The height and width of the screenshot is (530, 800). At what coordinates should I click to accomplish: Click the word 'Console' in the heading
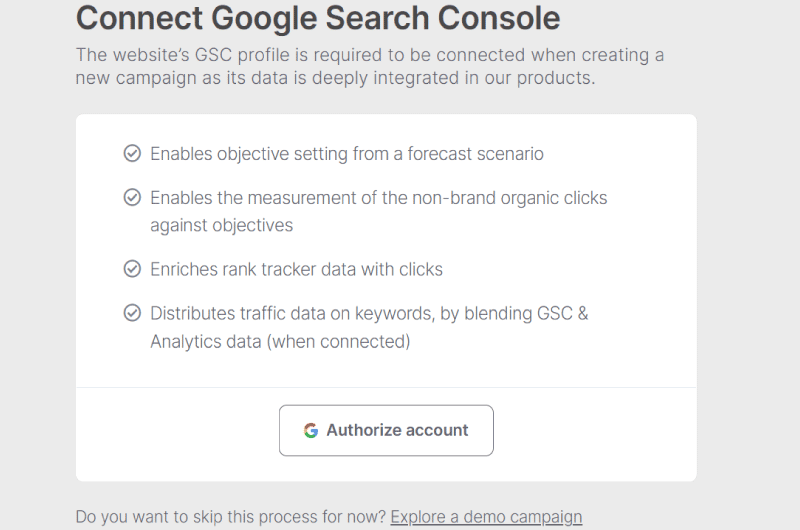click(x=499, y=18)
